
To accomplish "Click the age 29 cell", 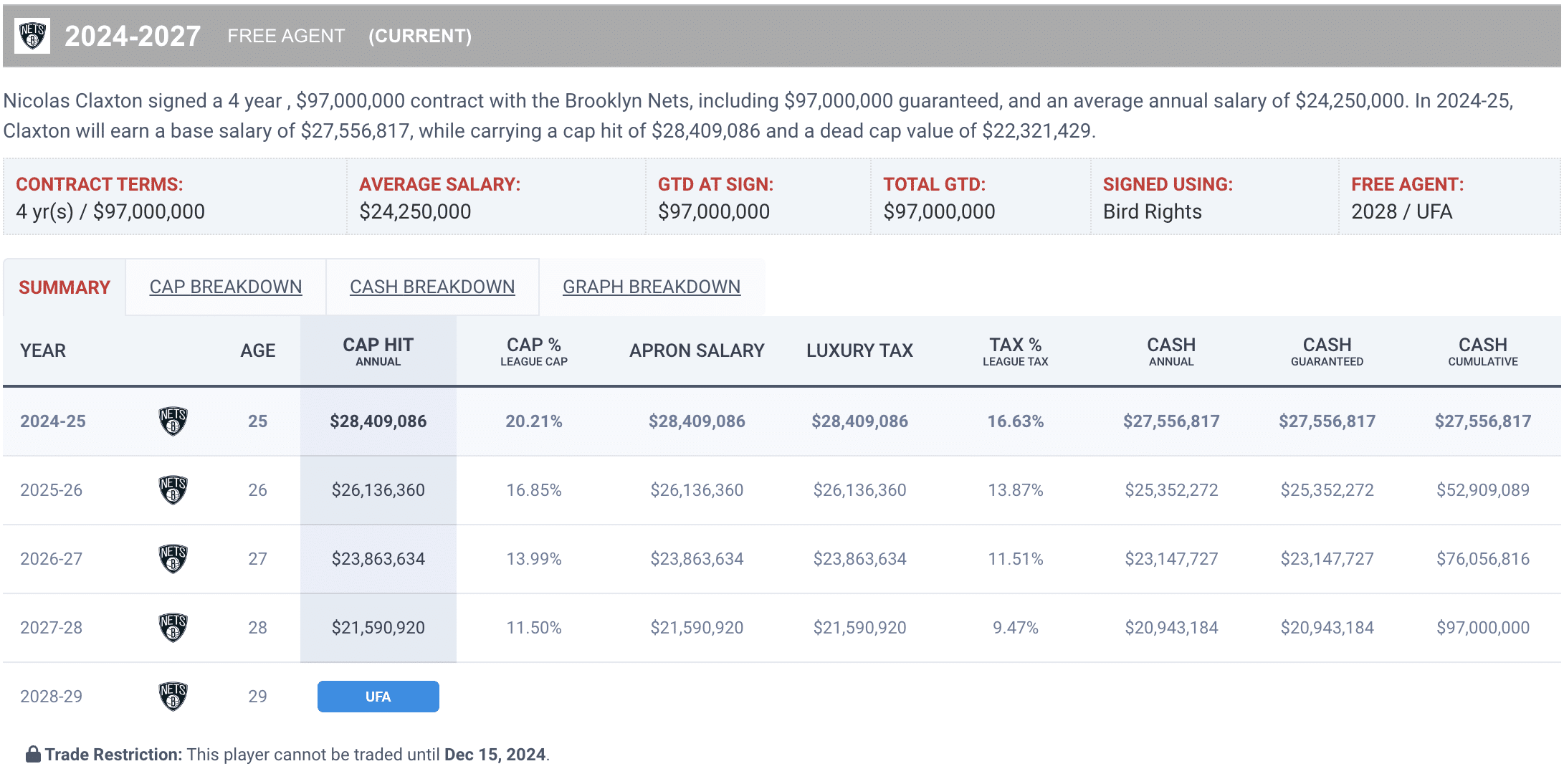I will [x=258, y=697].
